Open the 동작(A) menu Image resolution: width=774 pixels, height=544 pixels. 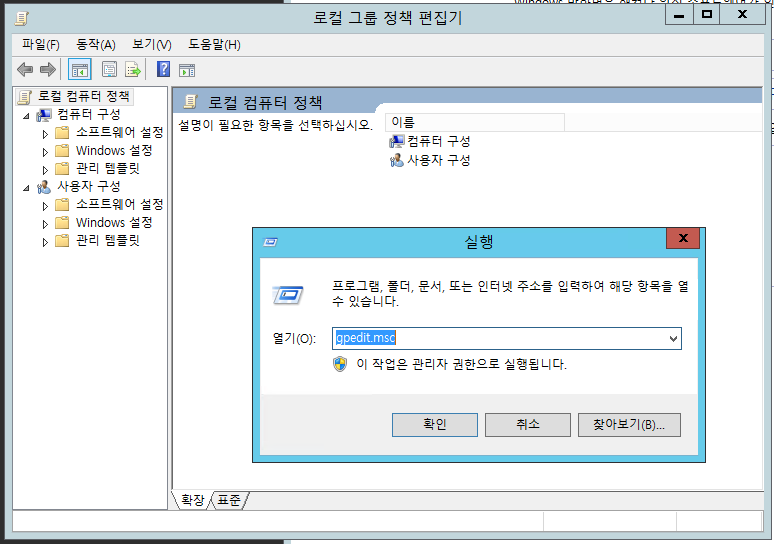click(96, 45)
